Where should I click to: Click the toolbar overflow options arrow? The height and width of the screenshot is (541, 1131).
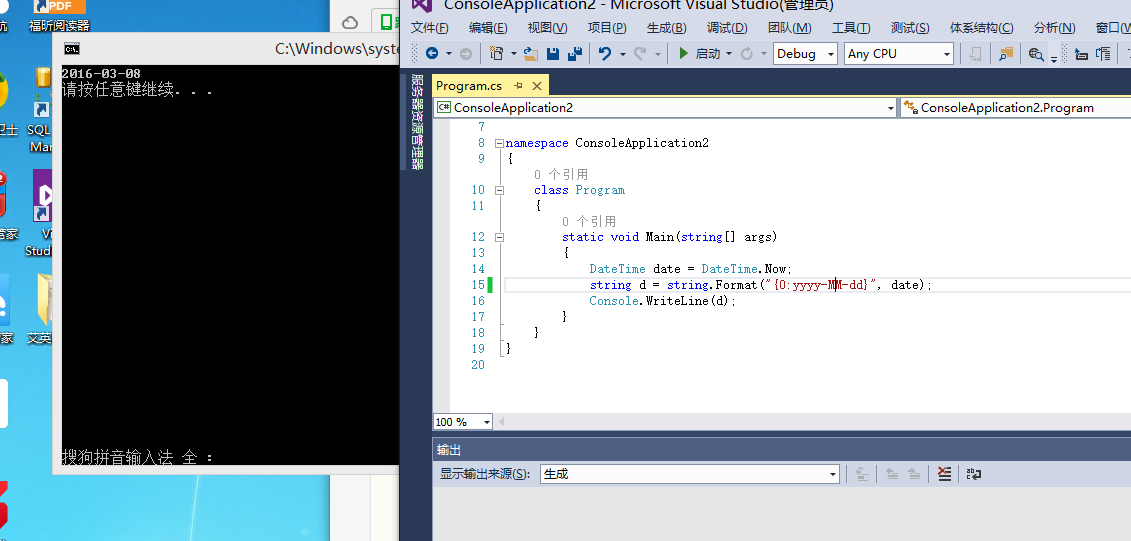[x=1054, y=58]
